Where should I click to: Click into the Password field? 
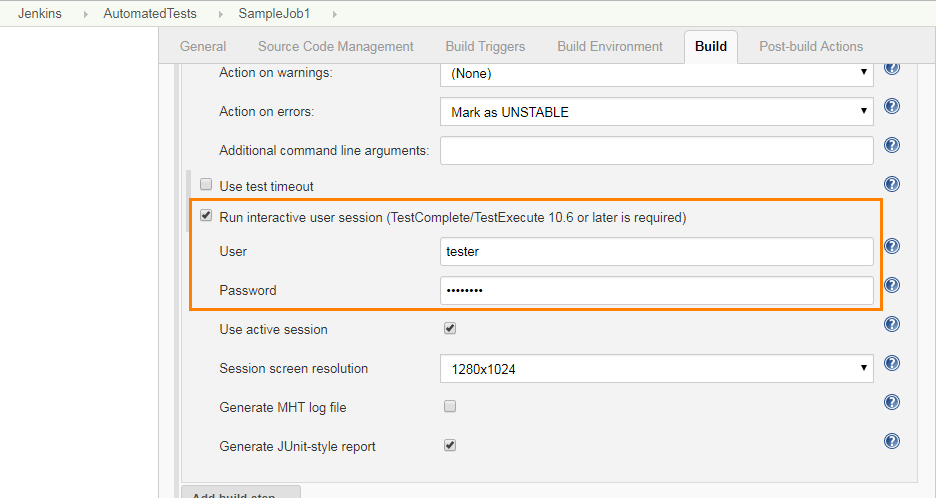point(657,290)
